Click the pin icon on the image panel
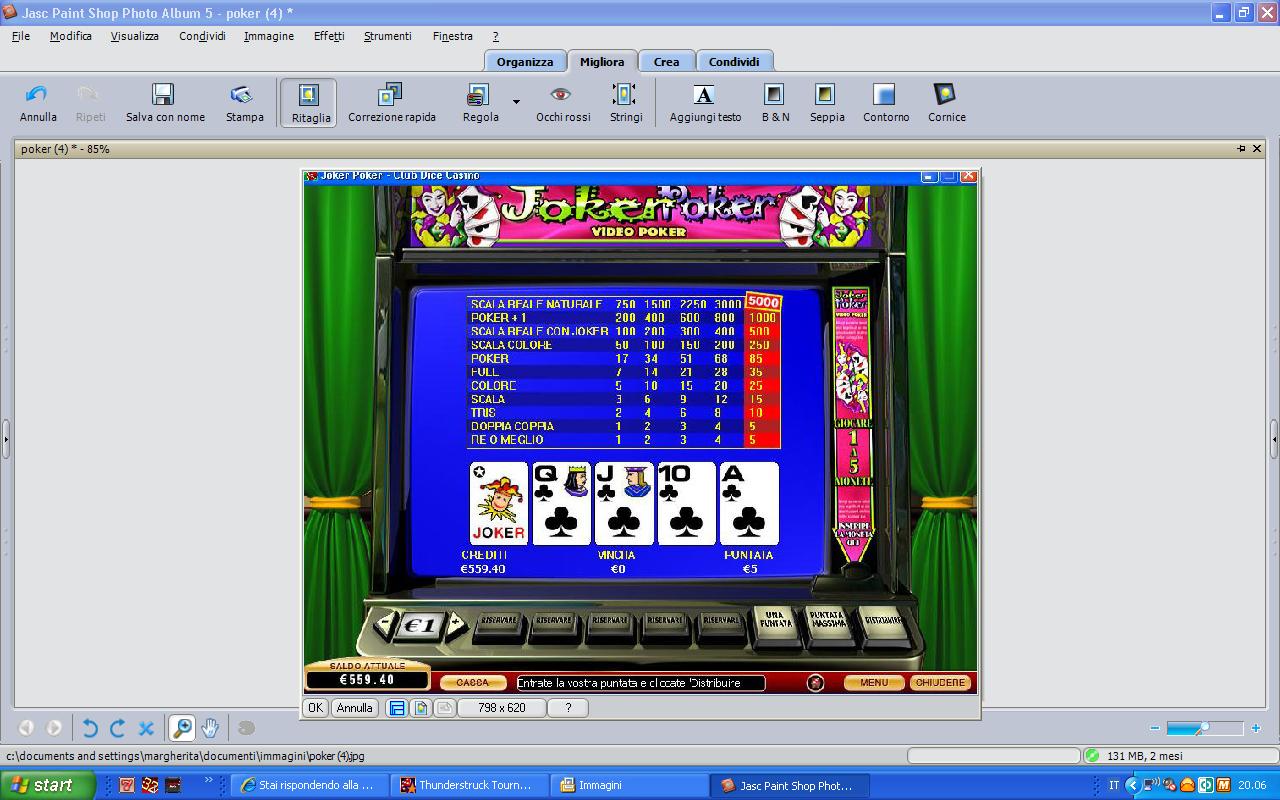 click(x=1241, y=149)
